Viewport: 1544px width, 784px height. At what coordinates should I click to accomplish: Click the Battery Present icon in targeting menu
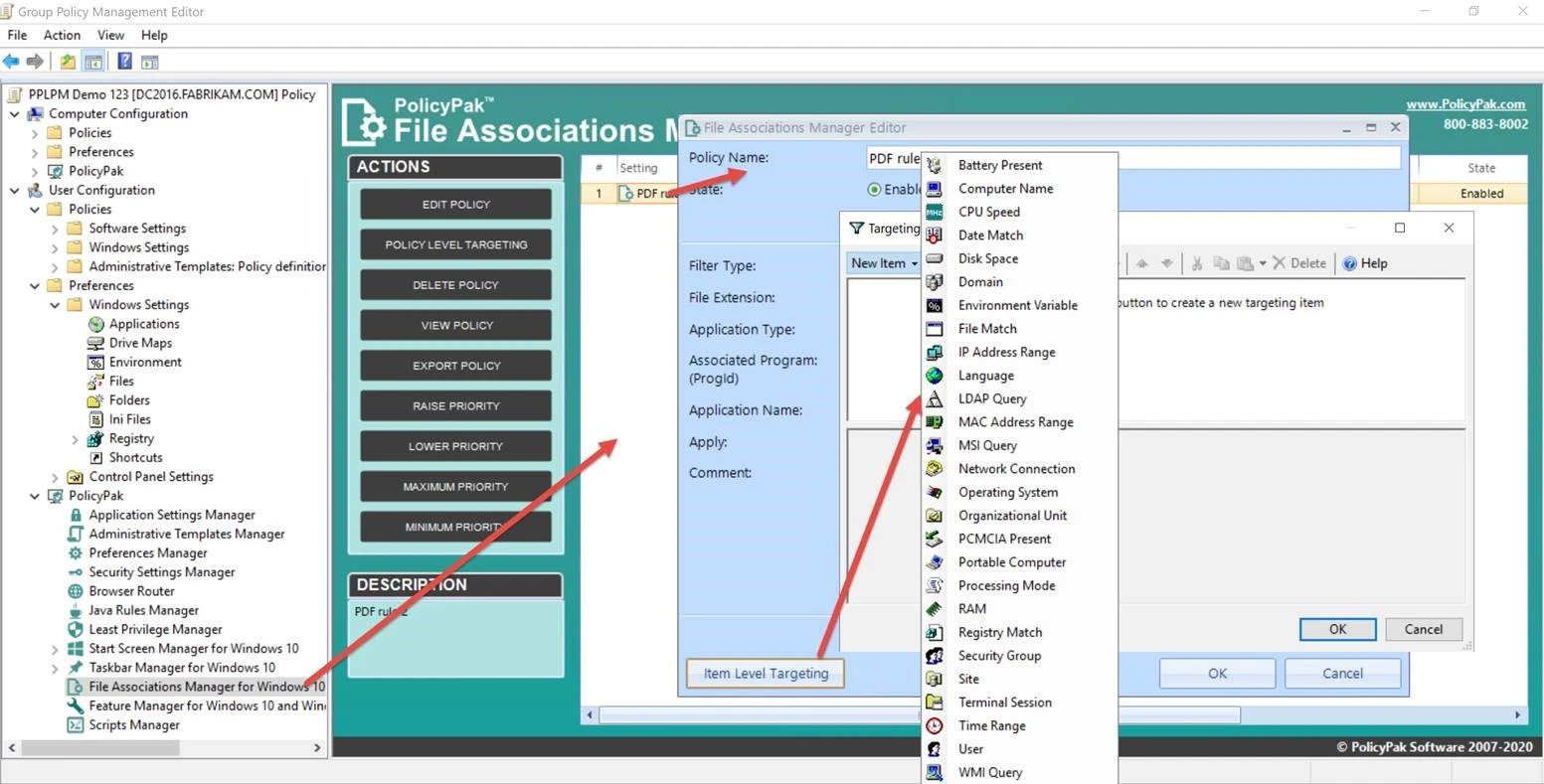(x=935, y=166)
